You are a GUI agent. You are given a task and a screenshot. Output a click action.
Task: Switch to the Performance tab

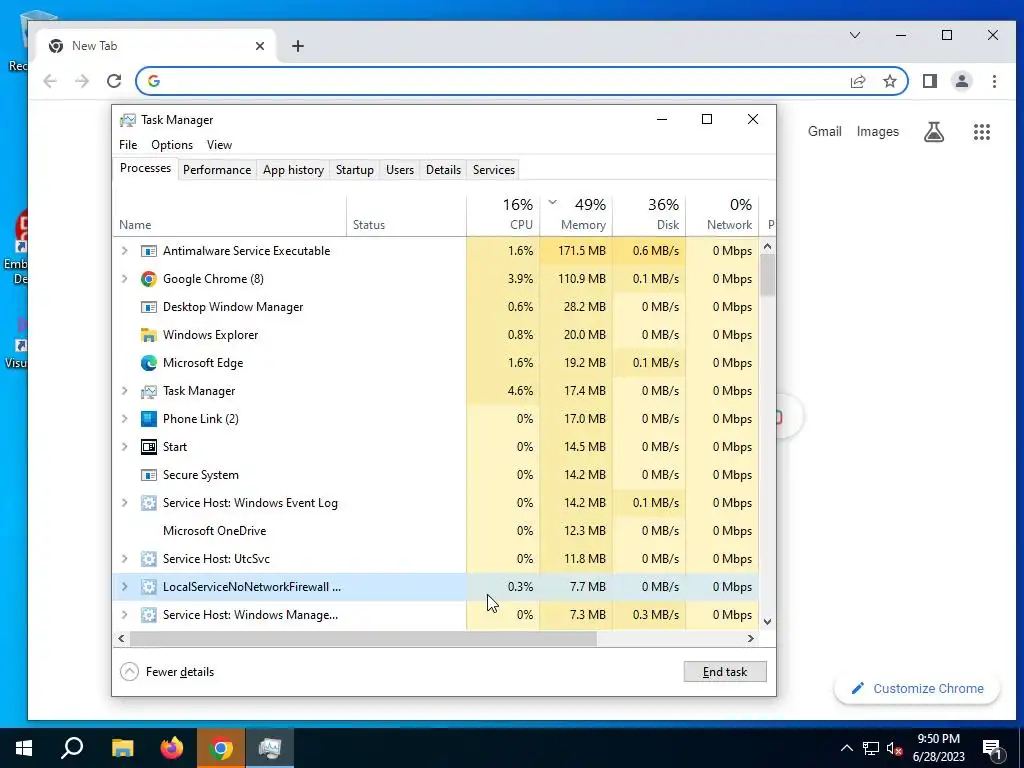217,170
